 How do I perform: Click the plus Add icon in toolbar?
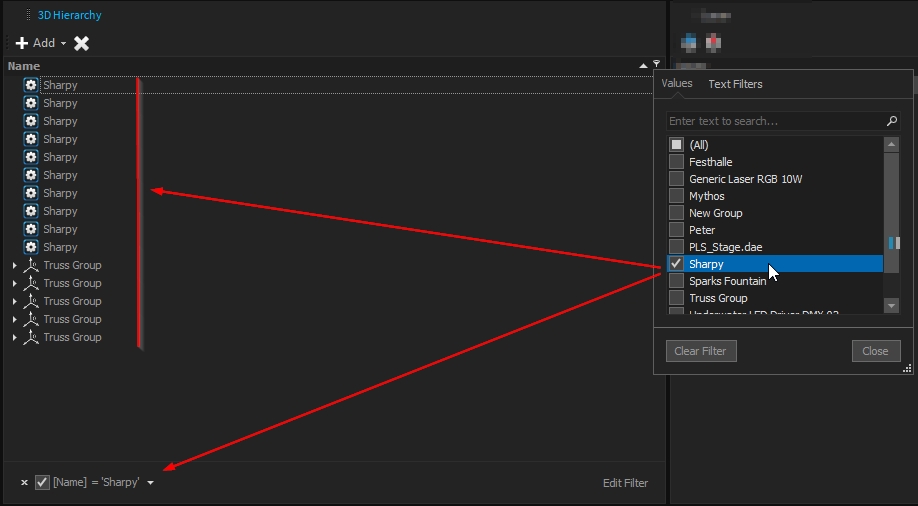pyautogui.click(x=22, y=43)
